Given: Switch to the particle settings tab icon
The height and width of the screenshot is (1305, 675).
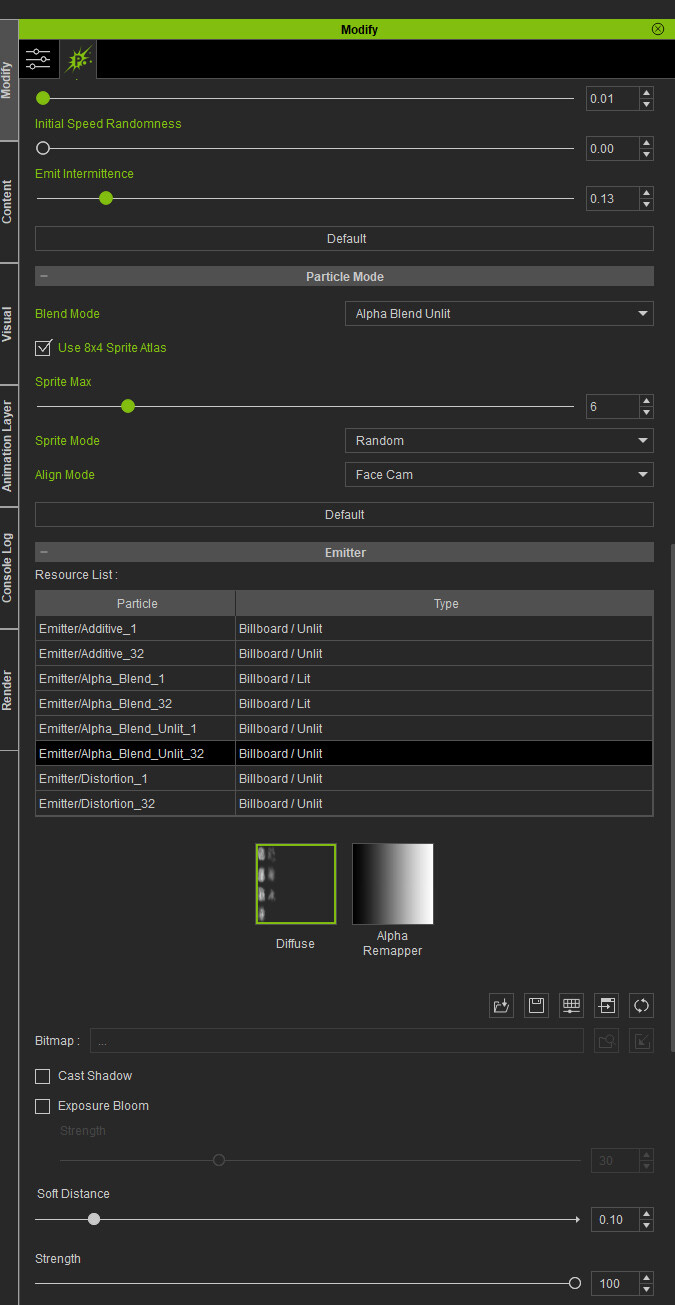Looking at the screenshot, I should coord(78,59).
